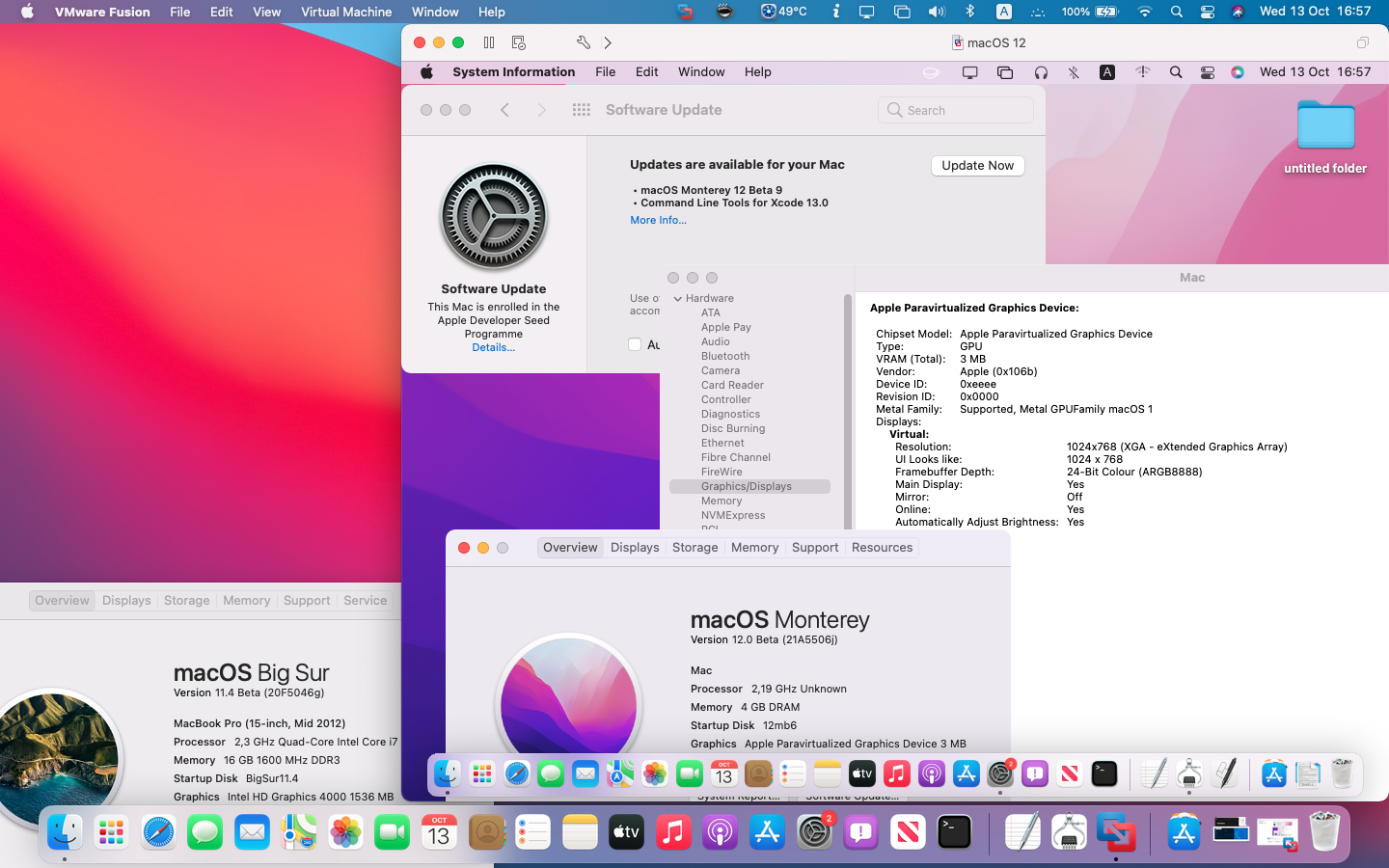Select Support tab in Monterey About window
The width and height of the screenshot is (1389, 868).
pos(815,548)
